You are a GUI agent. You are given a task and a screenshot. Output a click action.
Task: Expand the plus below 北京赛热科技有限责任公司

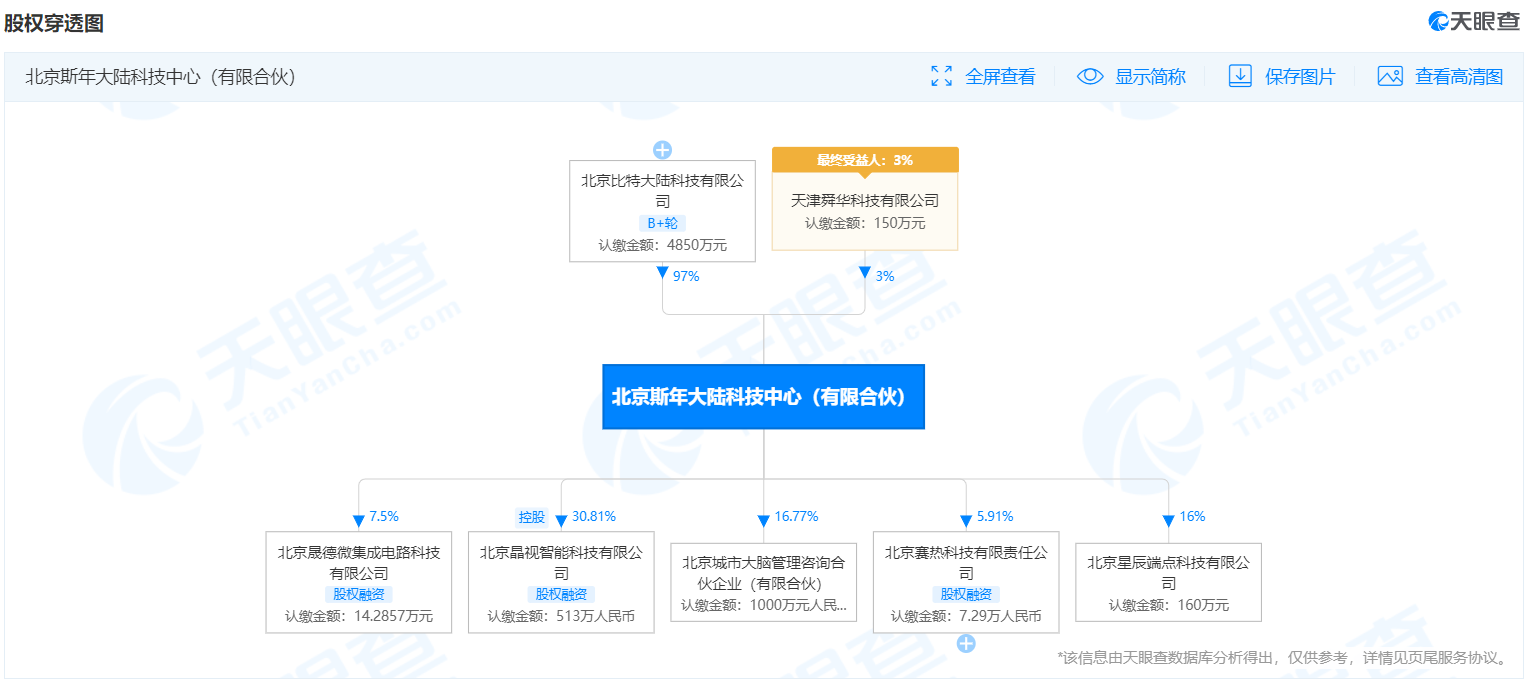tap(966, 644)
